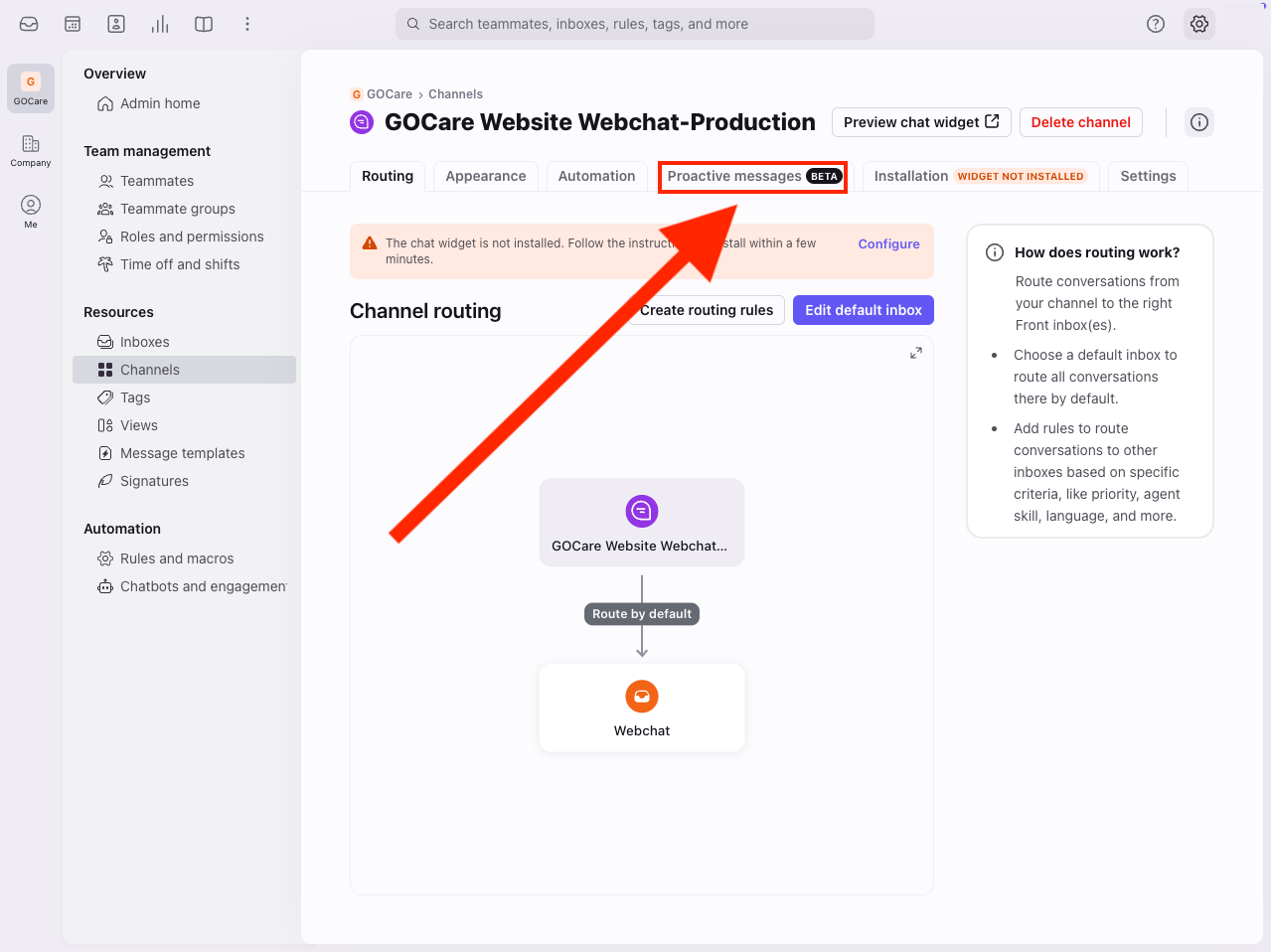Click Edit default inbox button
Screen dimensions: 1271x952
coord(864,310)
